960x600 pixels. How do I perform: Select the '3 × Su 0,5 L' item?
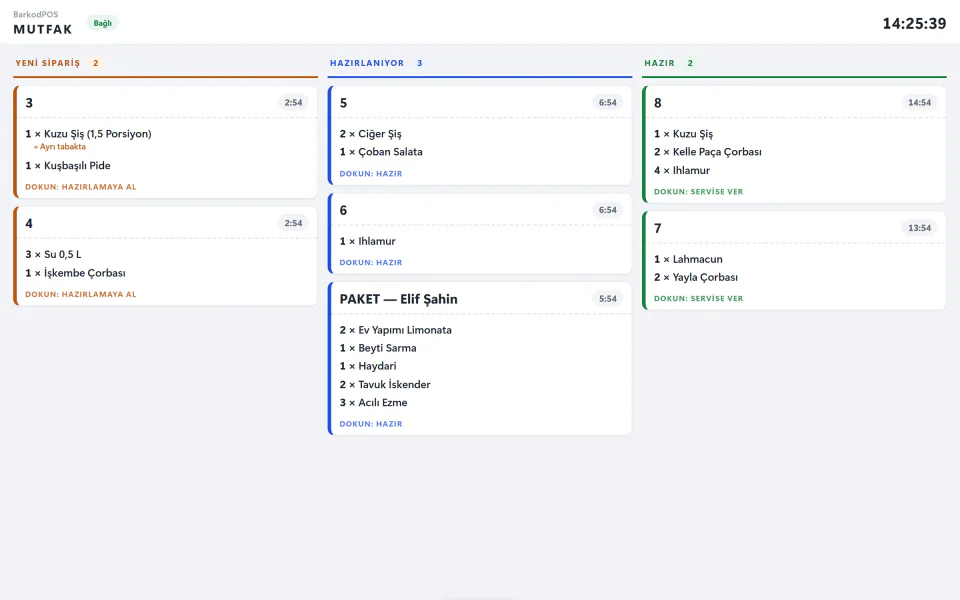pyautogui.click(x=53, y=255)
